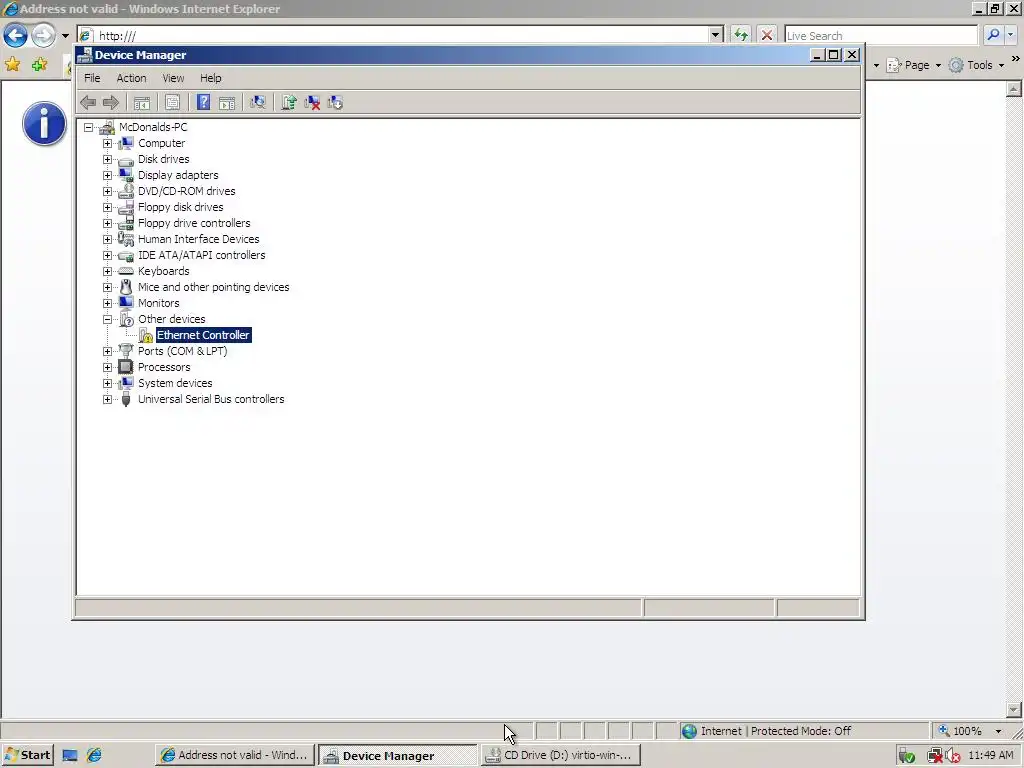Click the Internet Explorer Back button
The width and height of the screenshot is (1024, 768).
pyautogui.click(x=16, y=35)
